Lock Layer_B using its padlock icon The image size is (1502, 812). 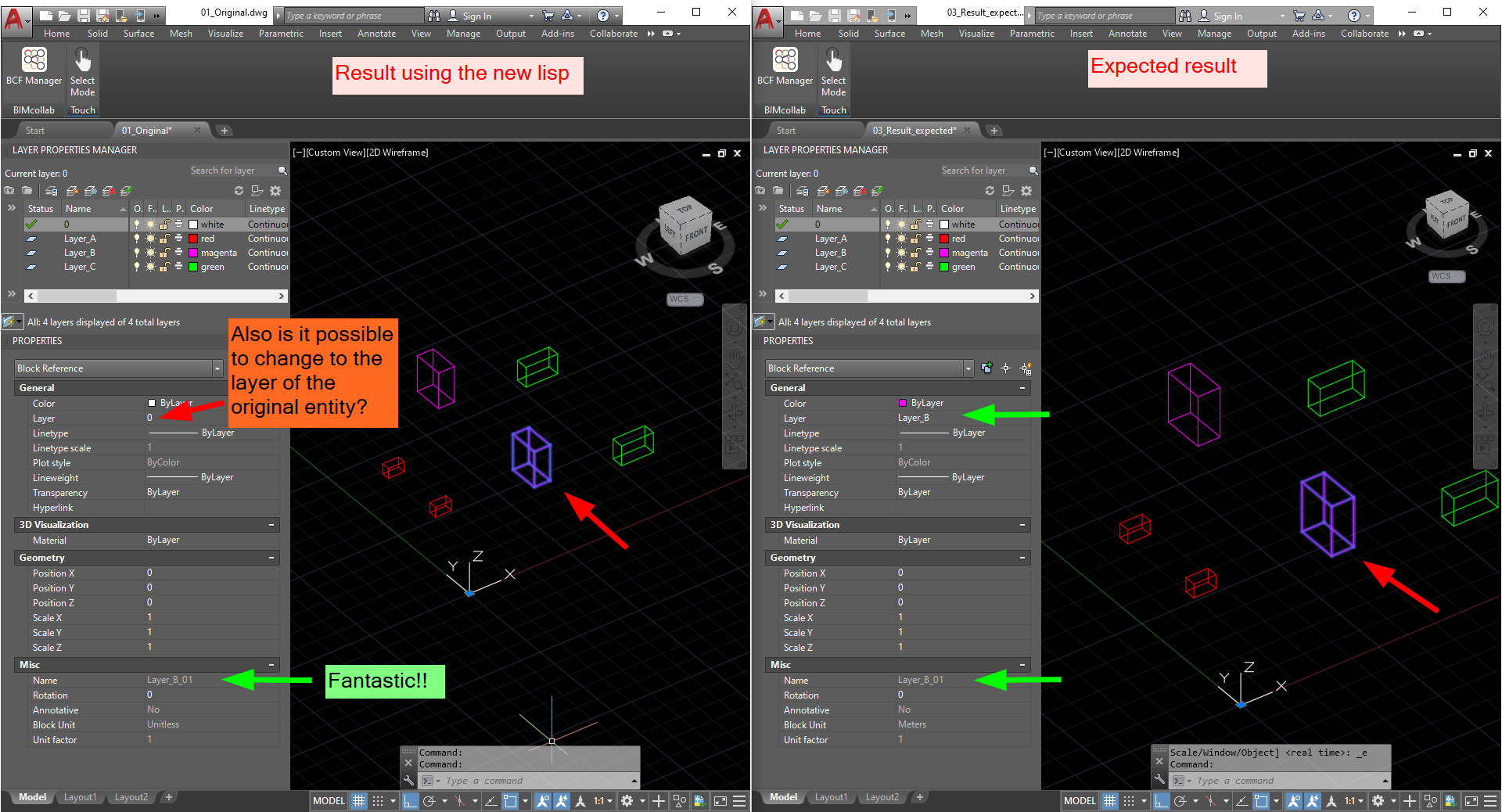[165, 253]
